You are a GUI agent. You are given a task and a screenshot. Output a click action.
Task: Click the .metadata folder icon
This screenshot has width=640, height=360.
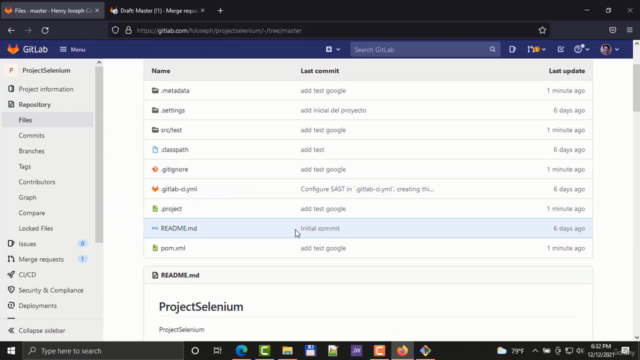(x=155, y=90)
